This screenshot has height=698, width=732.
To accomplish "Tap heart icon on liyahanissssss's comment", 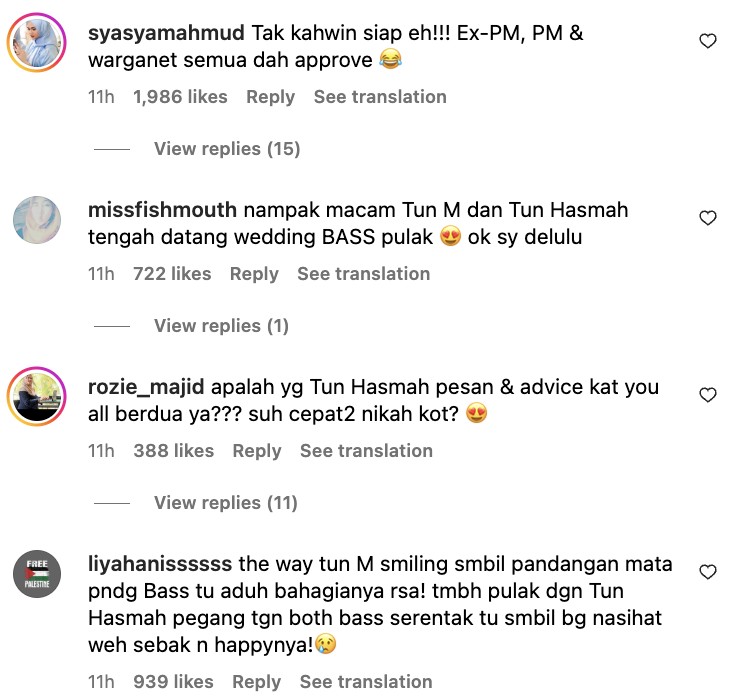I will coord(708,572).
